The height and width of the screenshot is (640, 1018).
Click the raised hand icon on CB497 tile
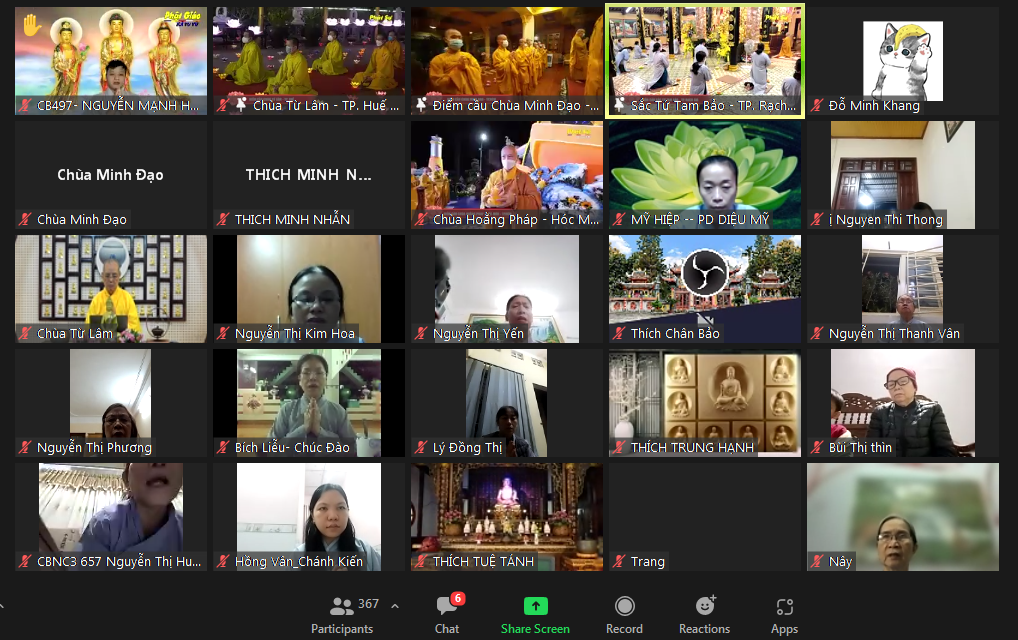point(32,26)
